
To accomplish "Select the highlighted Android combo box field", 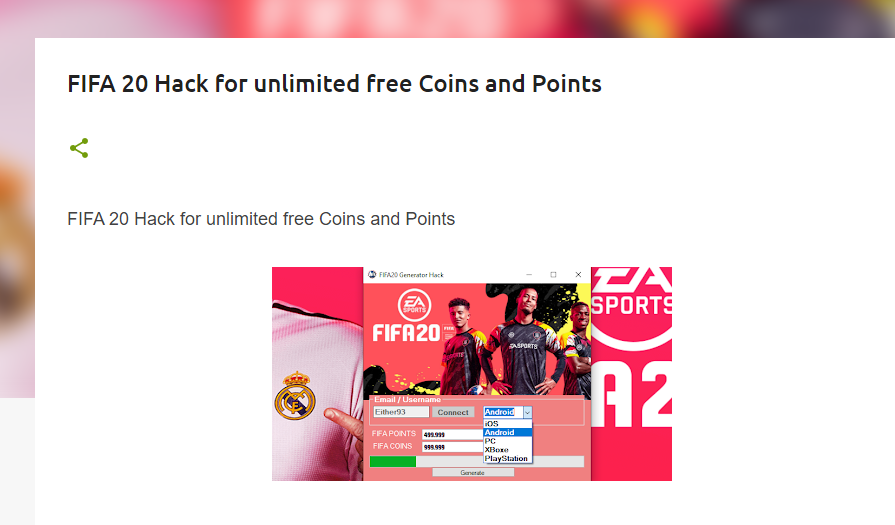I will (x=503, y=412).
